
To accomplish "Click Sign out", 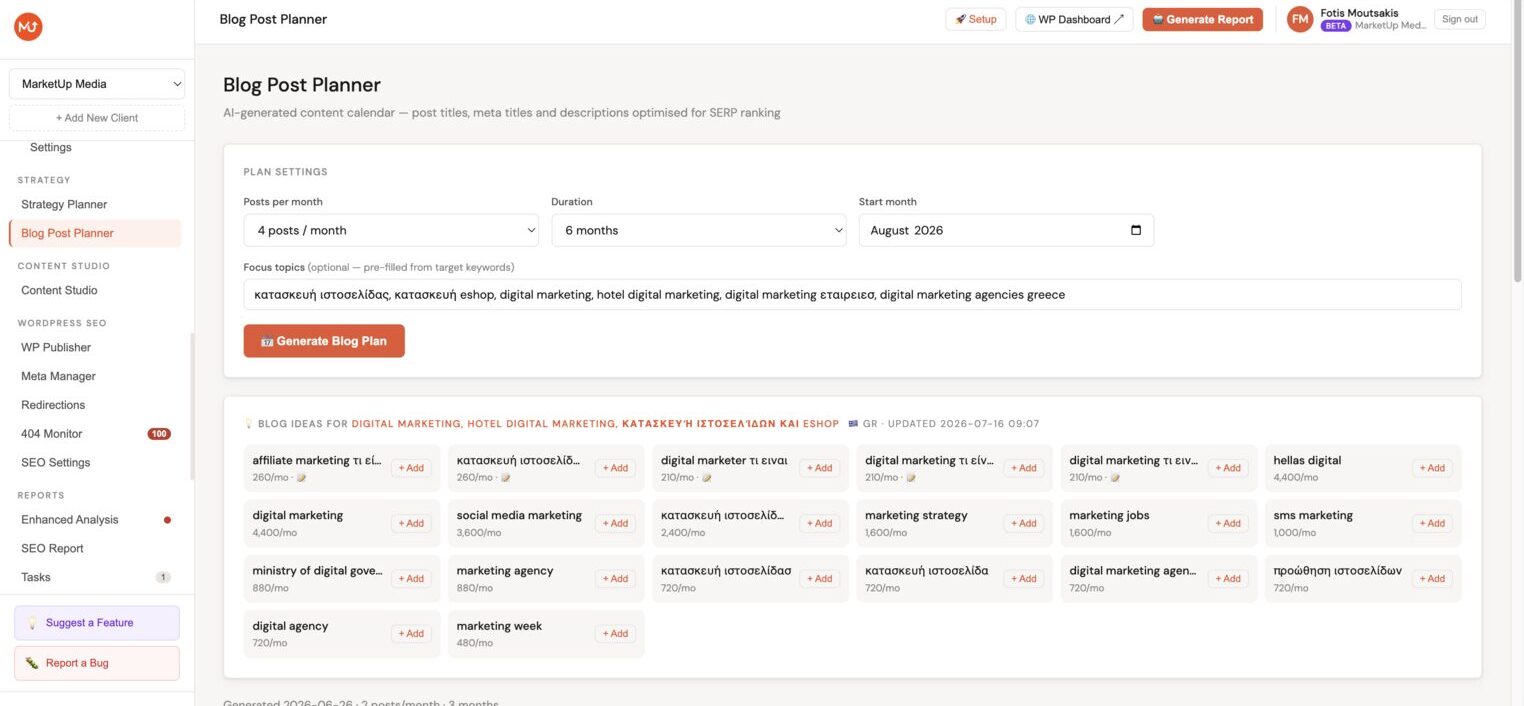I will point(1460,19).
